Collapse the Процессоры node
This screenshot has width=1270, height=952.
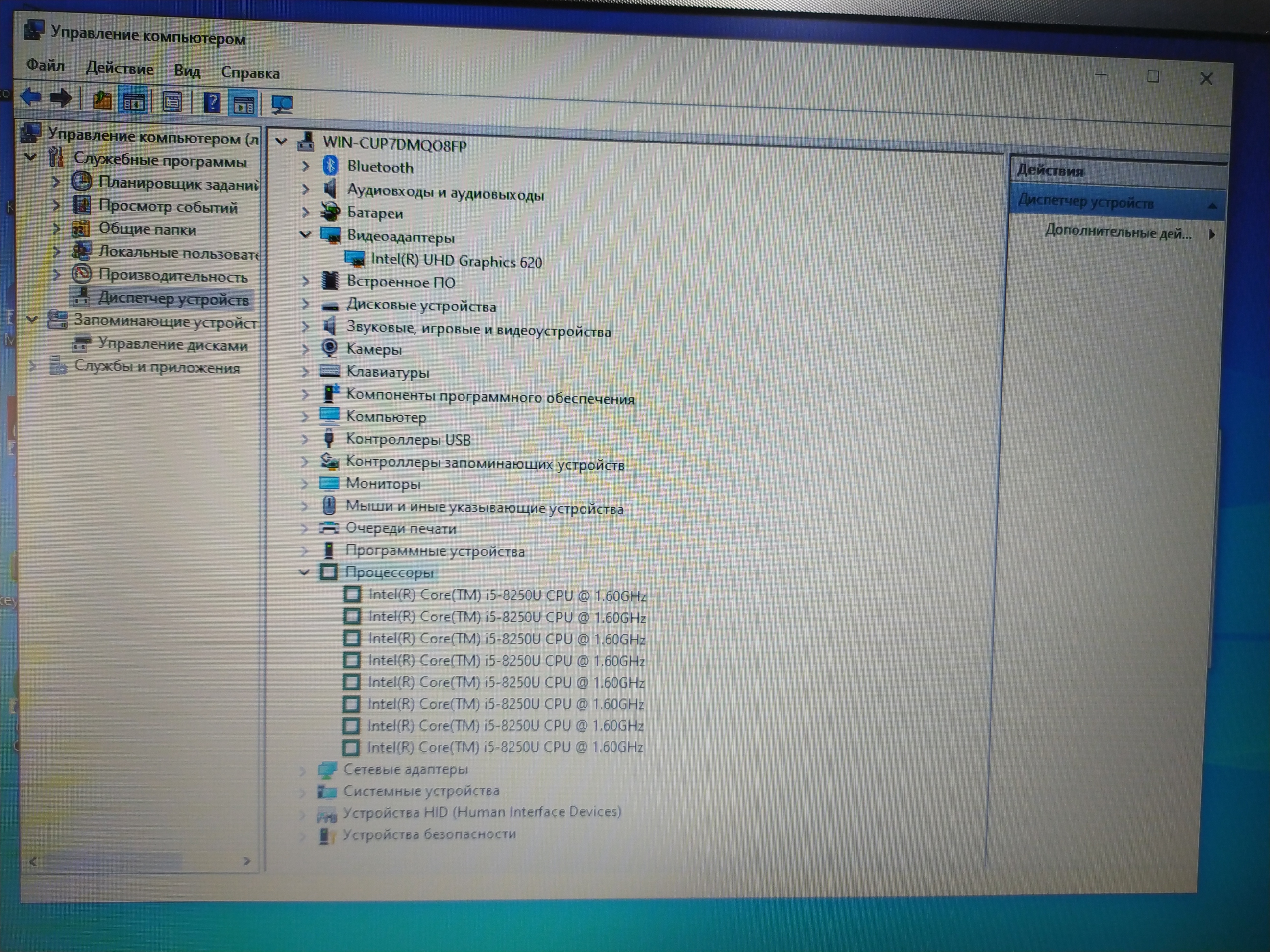[x=304, y=572]
